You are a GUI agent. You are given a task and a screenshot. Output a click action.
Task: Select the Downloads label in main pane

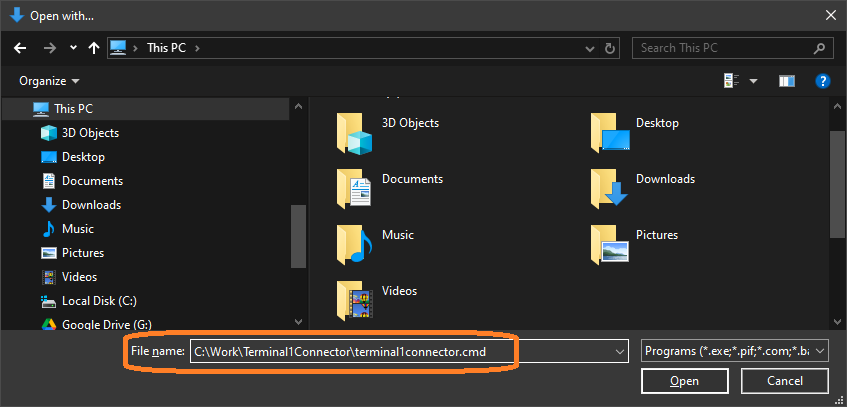[x=666, y=179]
